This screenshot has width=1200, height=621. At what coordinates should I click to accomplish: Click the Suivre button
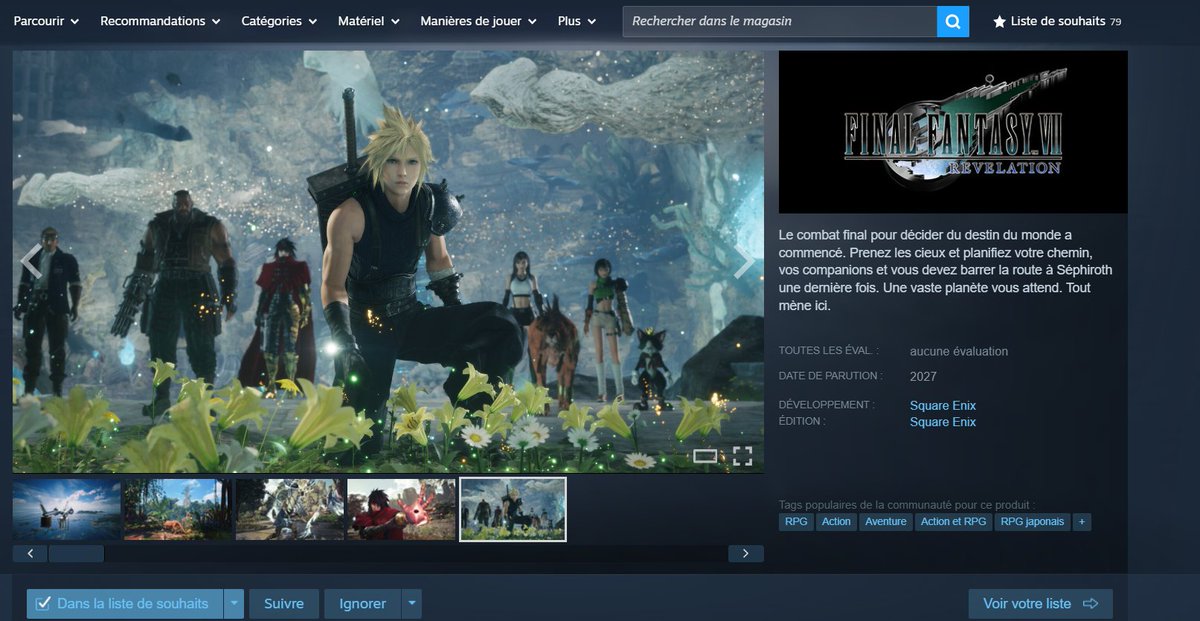(x=284, y=604)
